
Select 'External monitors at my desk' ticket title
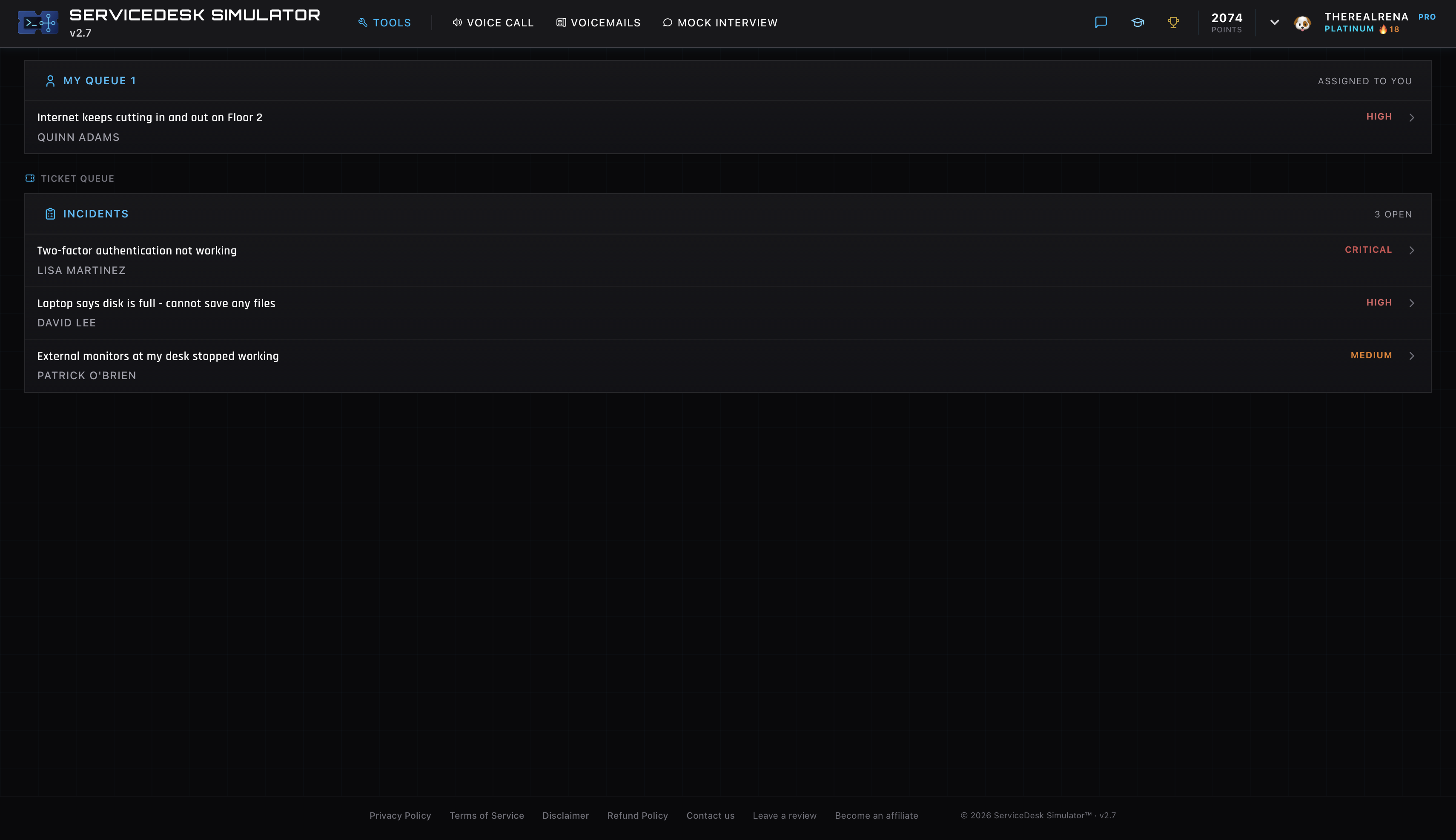(x=158, y=356)
